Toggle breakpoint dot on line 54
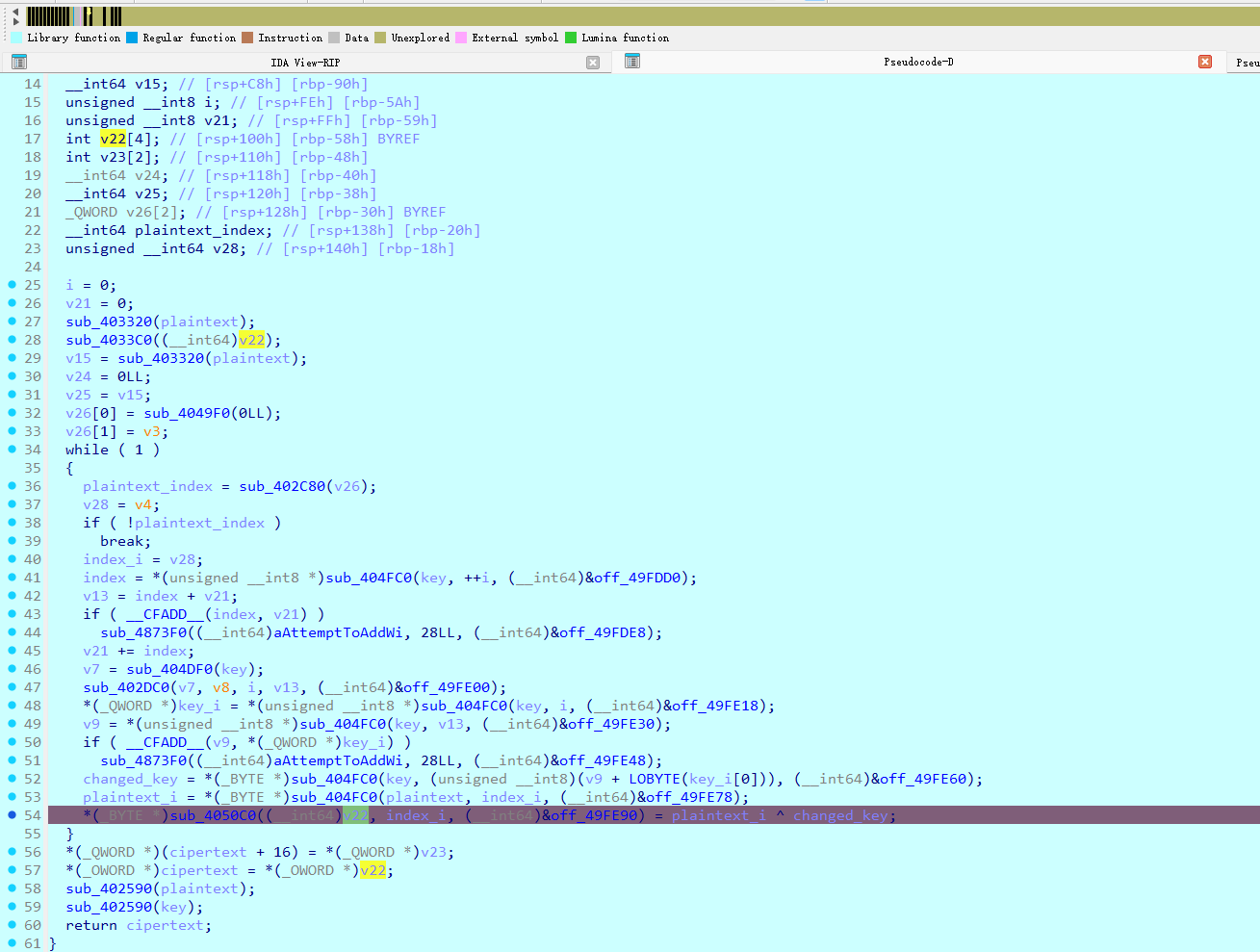Image resolution: width=1260 pixels, height=952 pixels. pos(12,815)
